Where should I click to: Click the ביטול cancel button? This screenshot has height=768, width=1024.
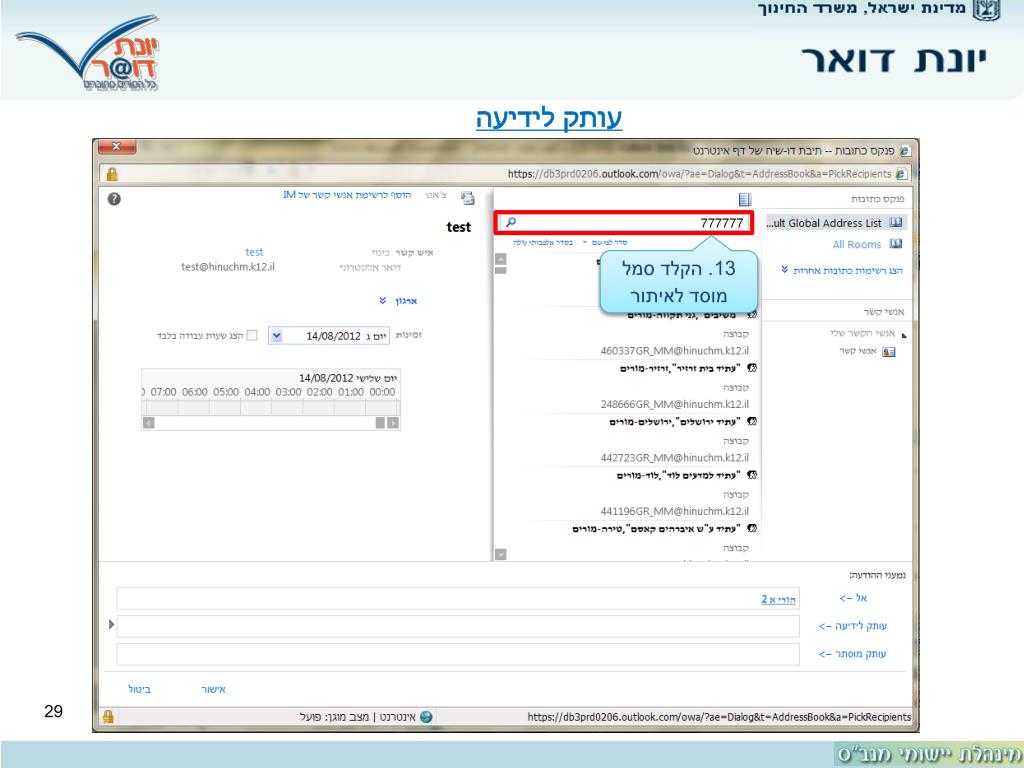pyautogui.click(x=139, y=689)
